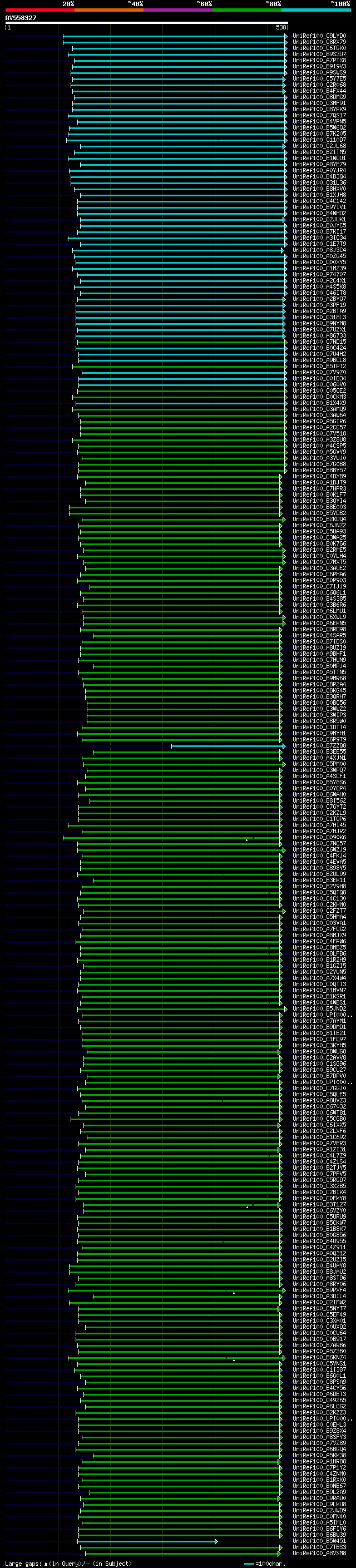Click the UniRef100_A1ZI31 label

coord(319,1149)
